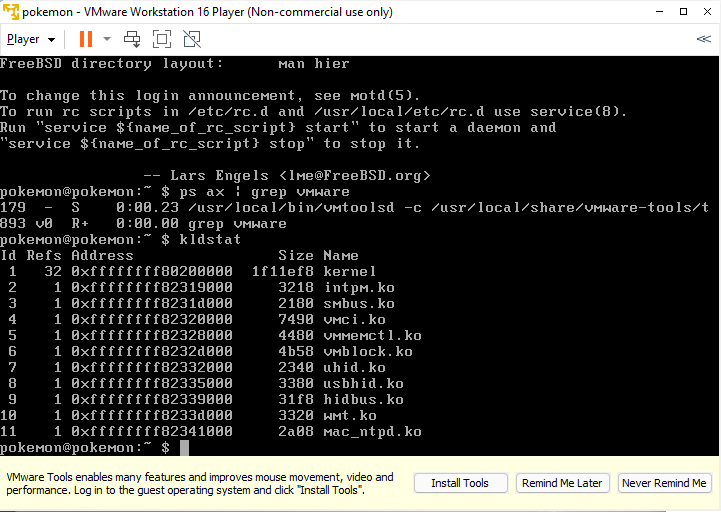
Task: Click the 'Refs' column header
Action: click(x=44, y=255)
